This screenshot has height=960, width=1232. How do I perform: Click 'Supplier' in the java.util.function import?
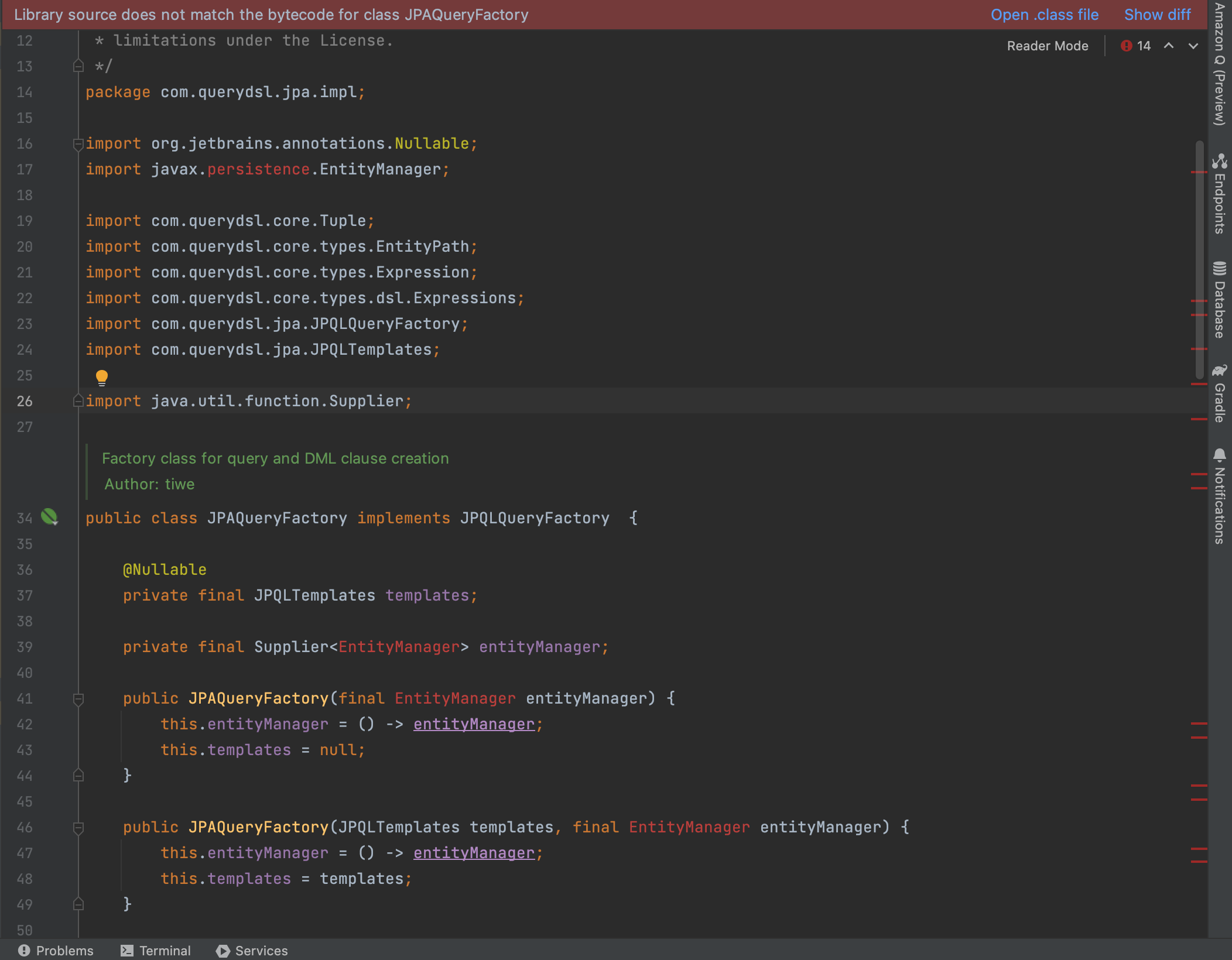click(x=366, y=401)
